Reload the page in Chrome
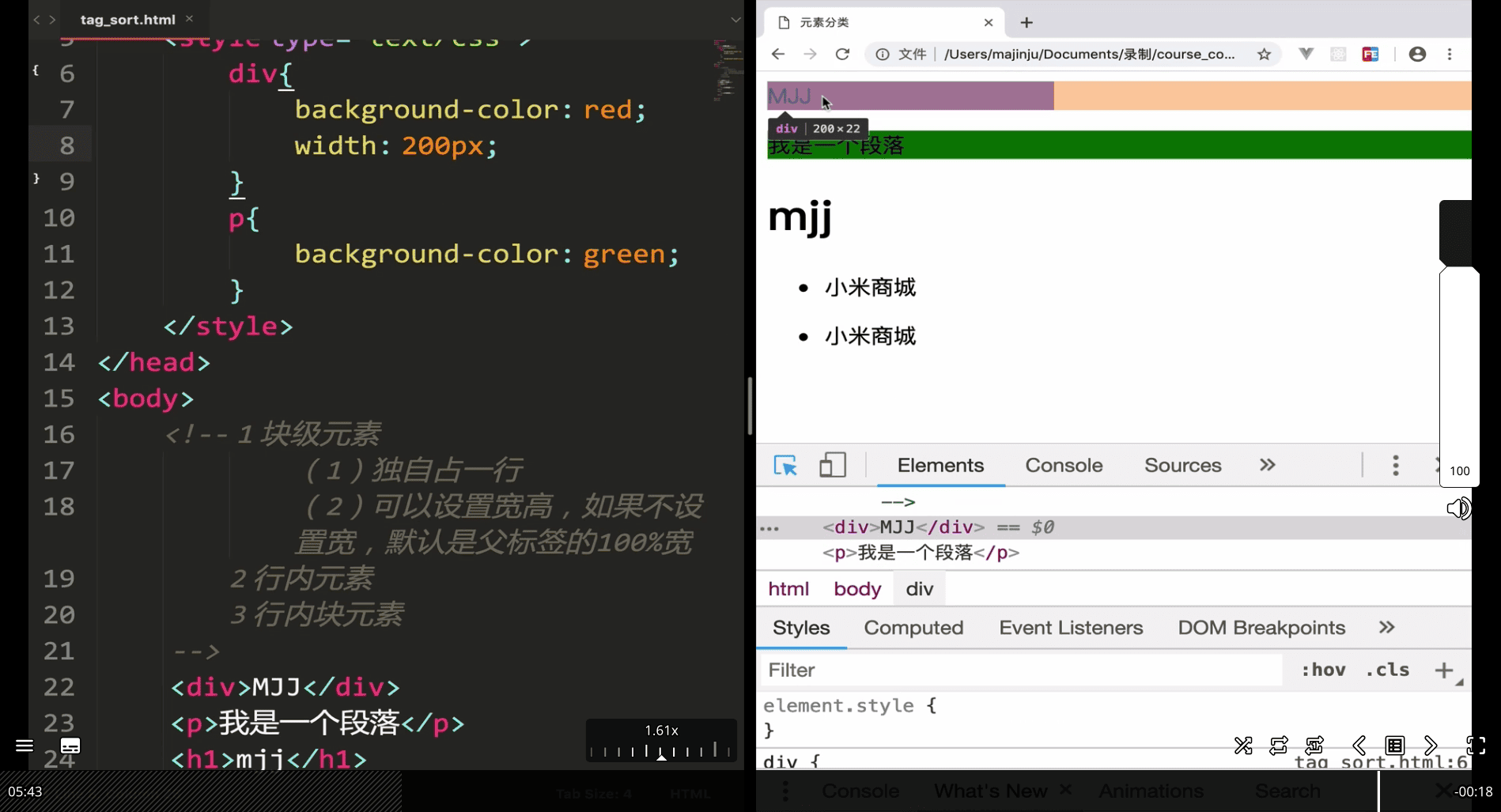The width and height of the screenshot is (1501, 812). click(842, 54)
